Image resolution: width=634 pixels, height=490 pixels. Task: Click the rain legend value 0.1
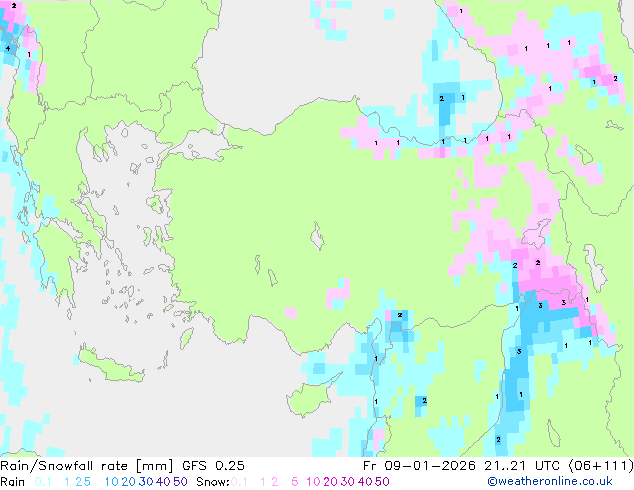(43, 482)
